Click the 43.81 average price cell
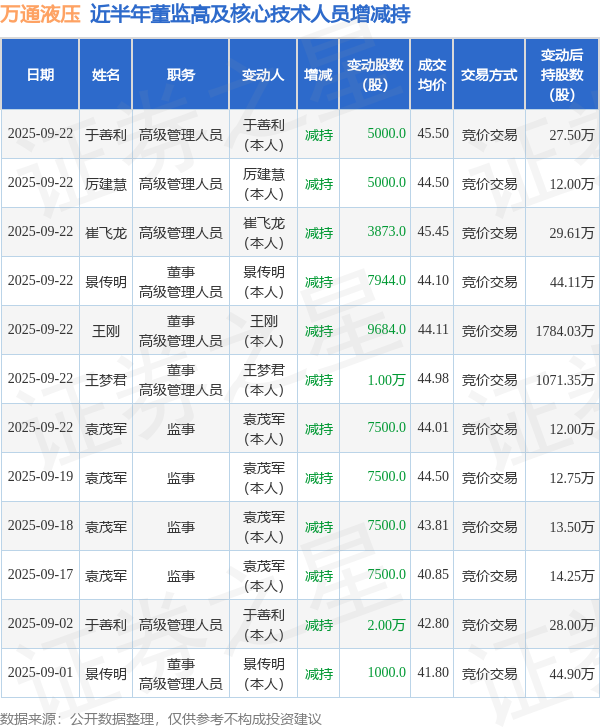This screenshot has width=600, height=728. point(433,526)
